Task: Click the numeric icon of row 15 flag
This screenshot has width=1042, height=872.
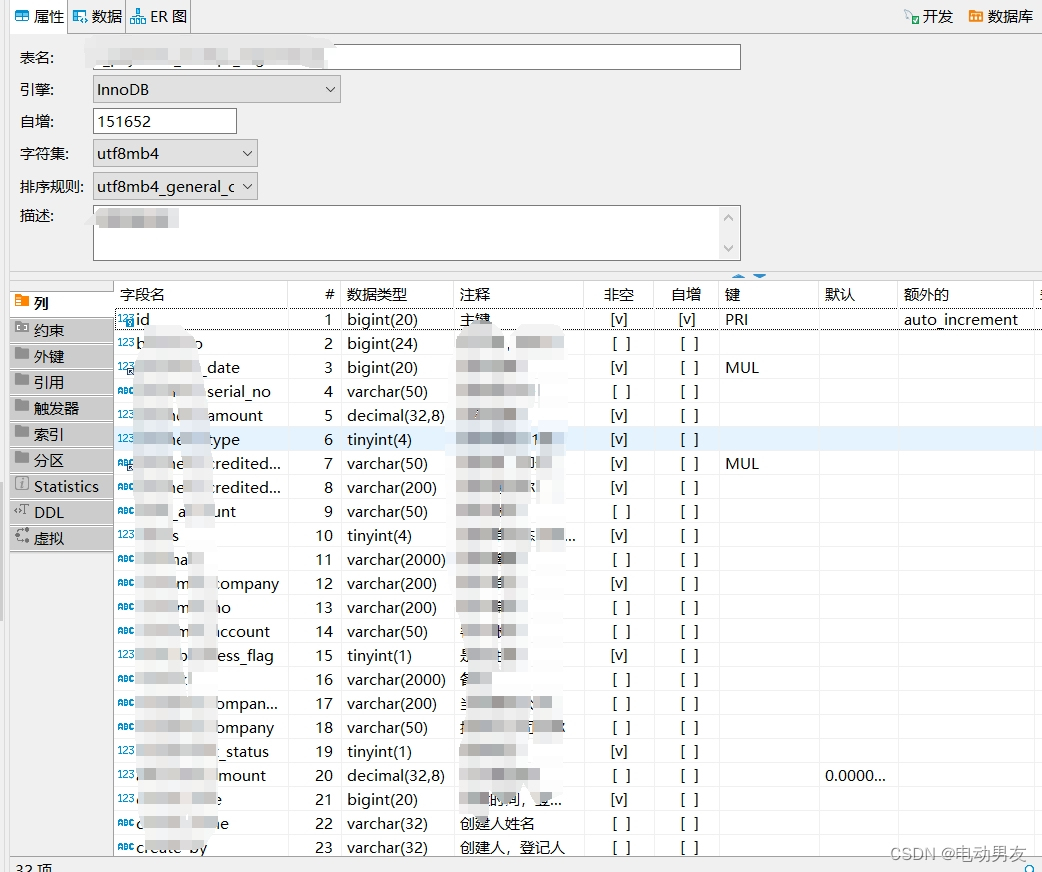Action: click(126, 655)
